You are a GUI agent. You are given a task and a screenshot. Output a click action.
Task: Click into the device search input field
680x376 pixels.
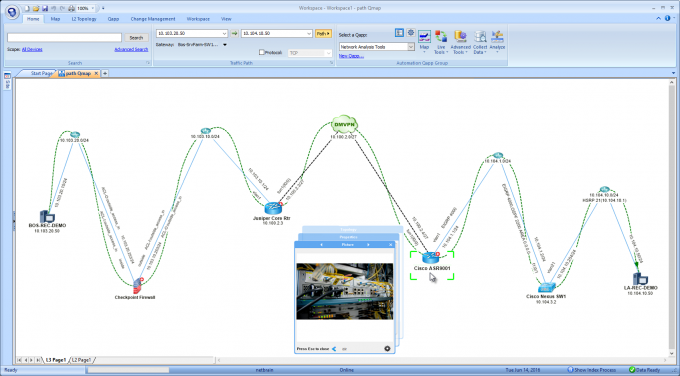(64, 37)
